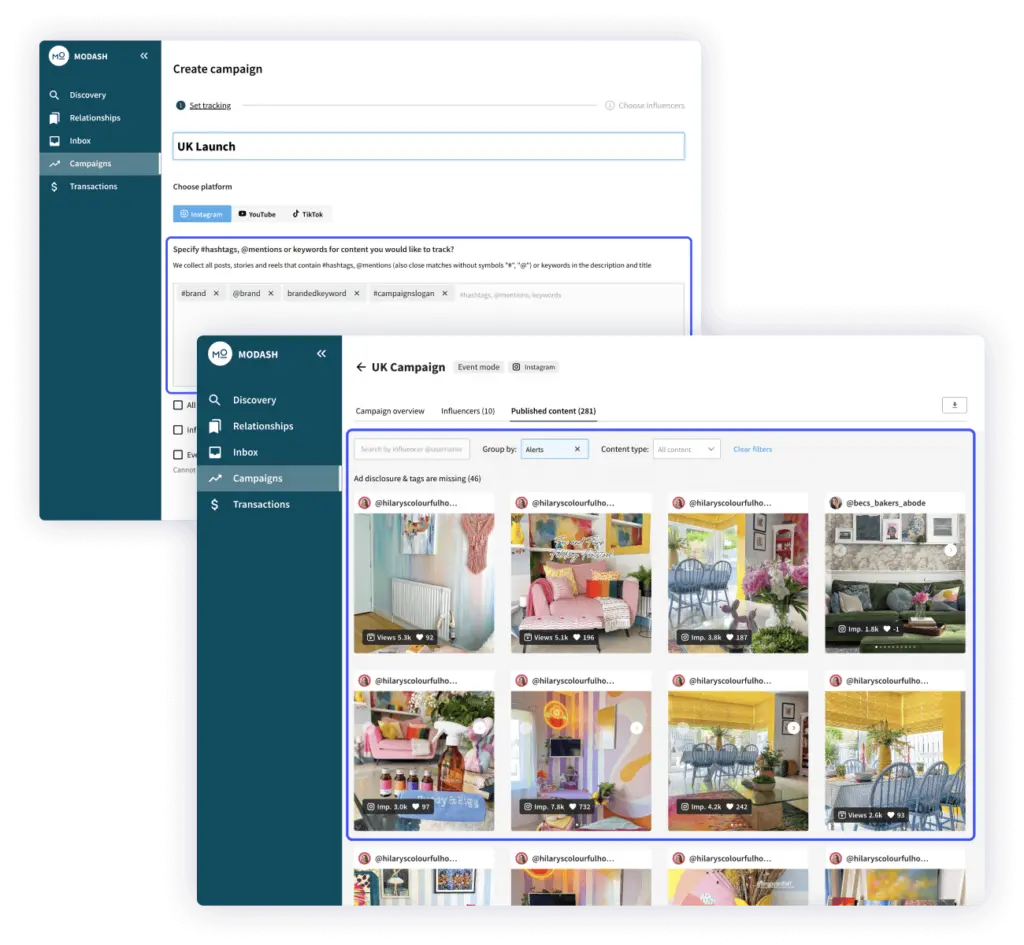Tick the first checkbox below the hashtags box
The width and height of the screenshot is (1024, 945).
178,405
